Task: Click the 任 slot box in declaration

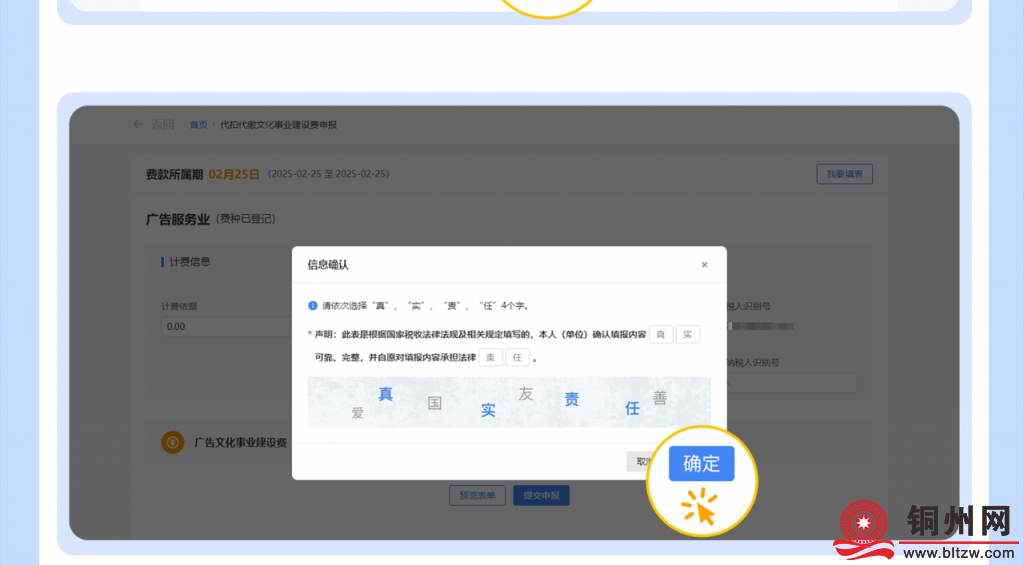Action: [517, 357]
